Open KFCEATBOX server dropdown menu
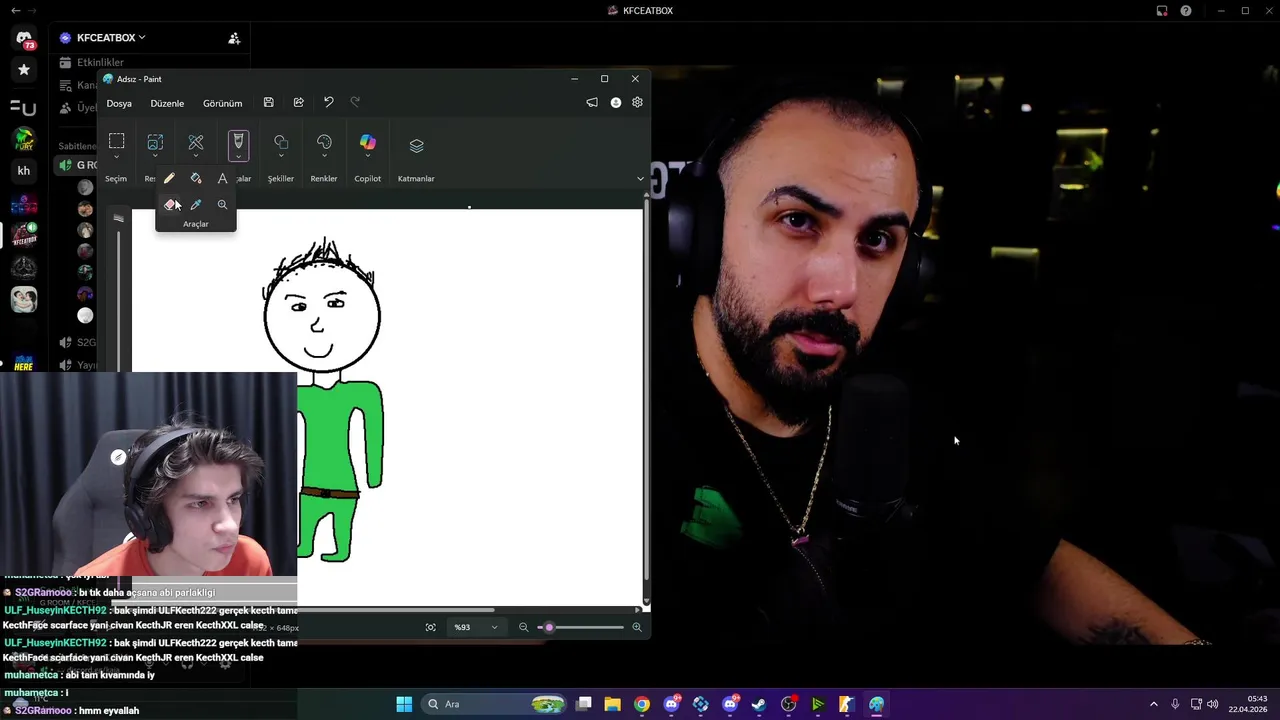Image resolution: width=1280 pixels, height=720 pixels. 110,38
